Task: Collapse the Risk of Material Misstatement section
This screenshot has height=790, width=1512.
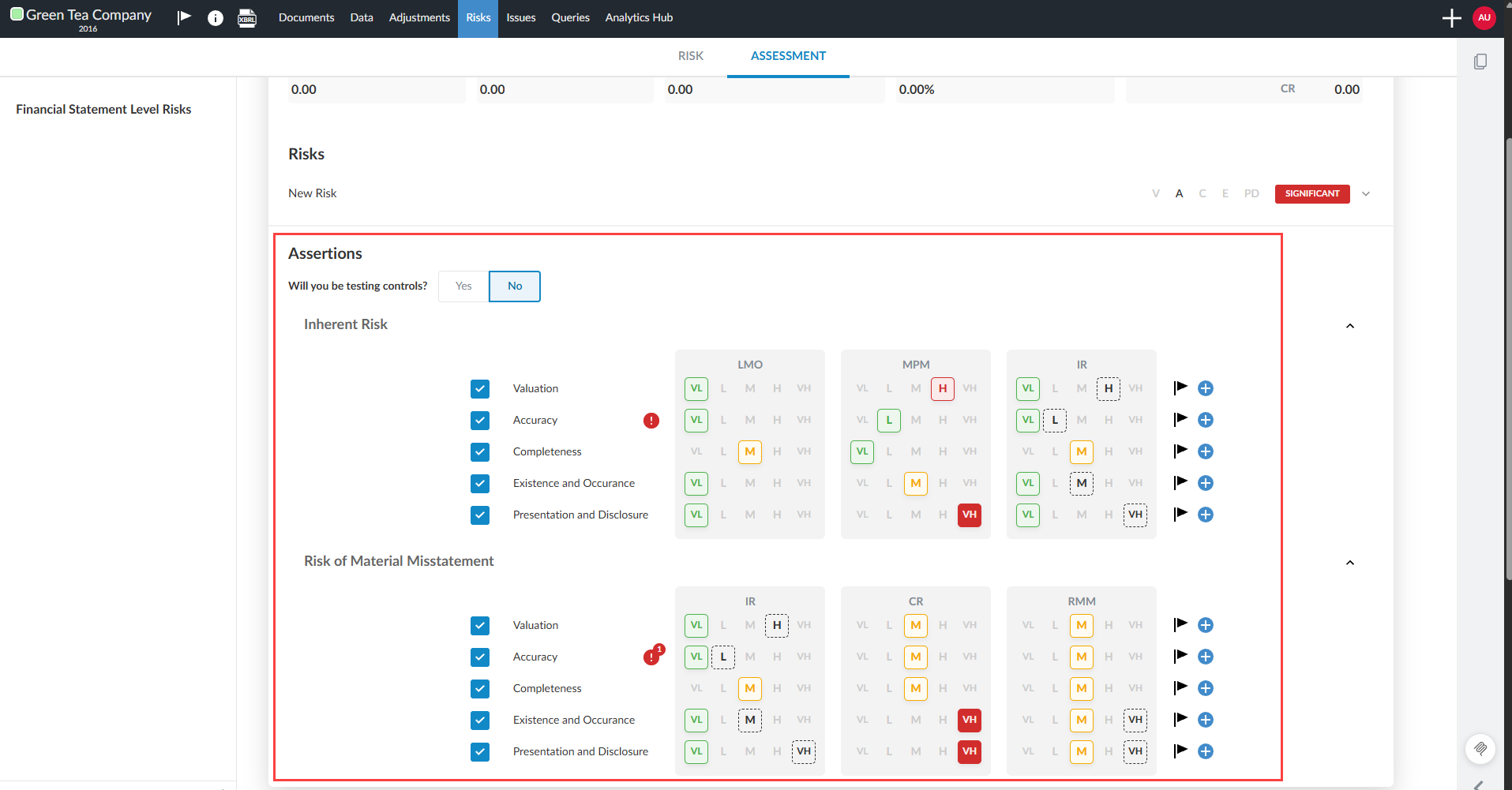Action: click(x=1350, y=562)
